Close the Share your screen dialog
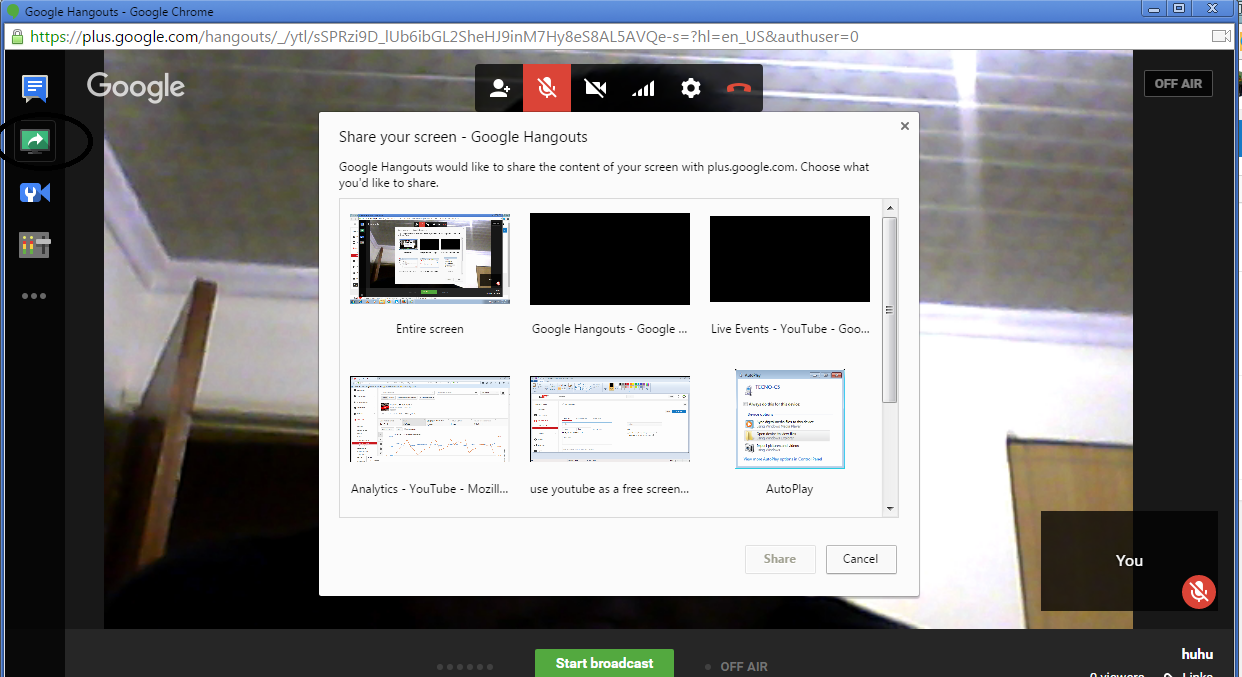1242x677 pixels. (x=905, y=126)
